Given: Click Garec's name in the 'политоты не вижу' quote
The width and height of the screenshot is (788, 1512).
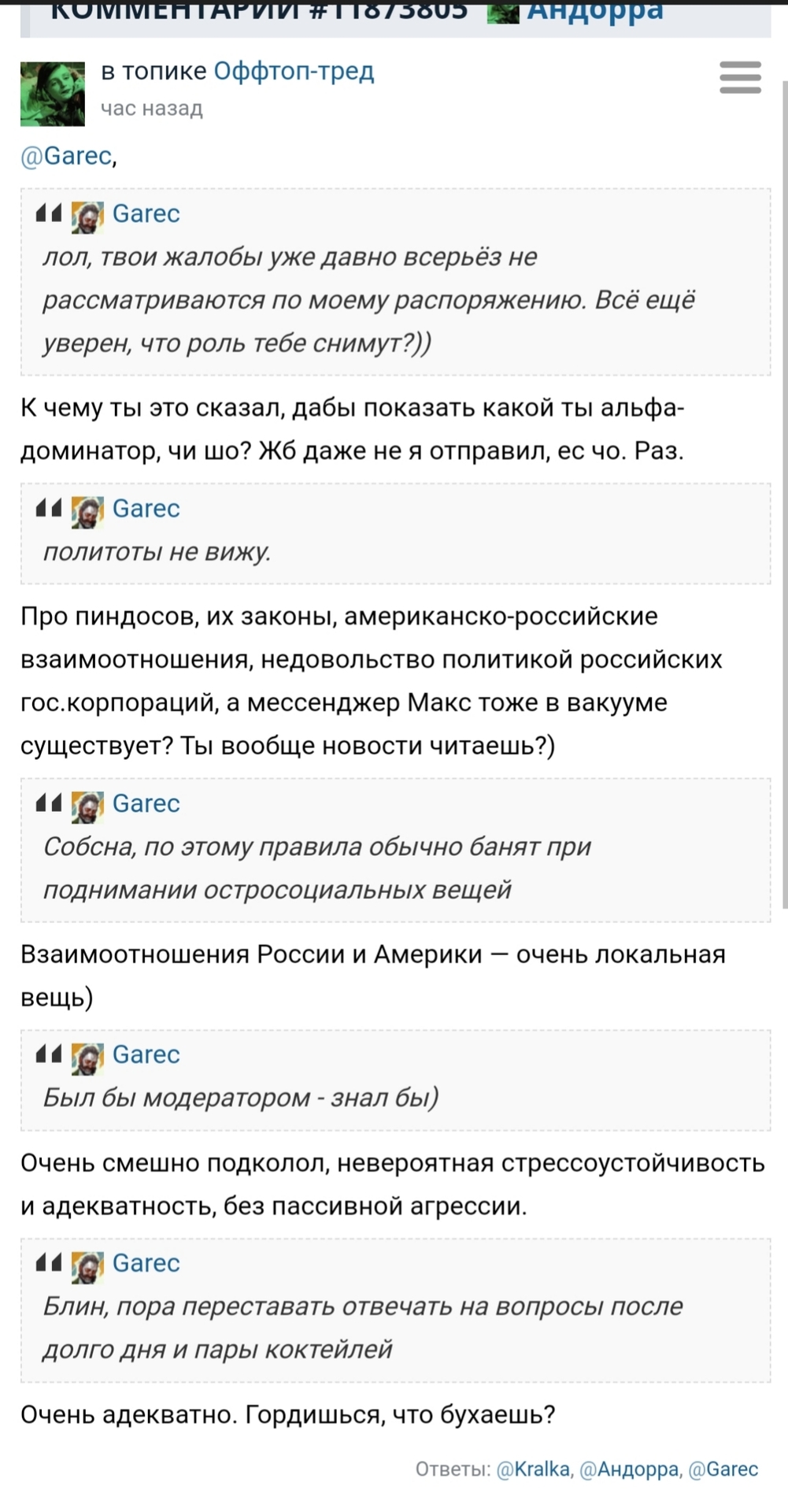Looking at the screenshot, I should pyautogui.click(x=146, y=509).
